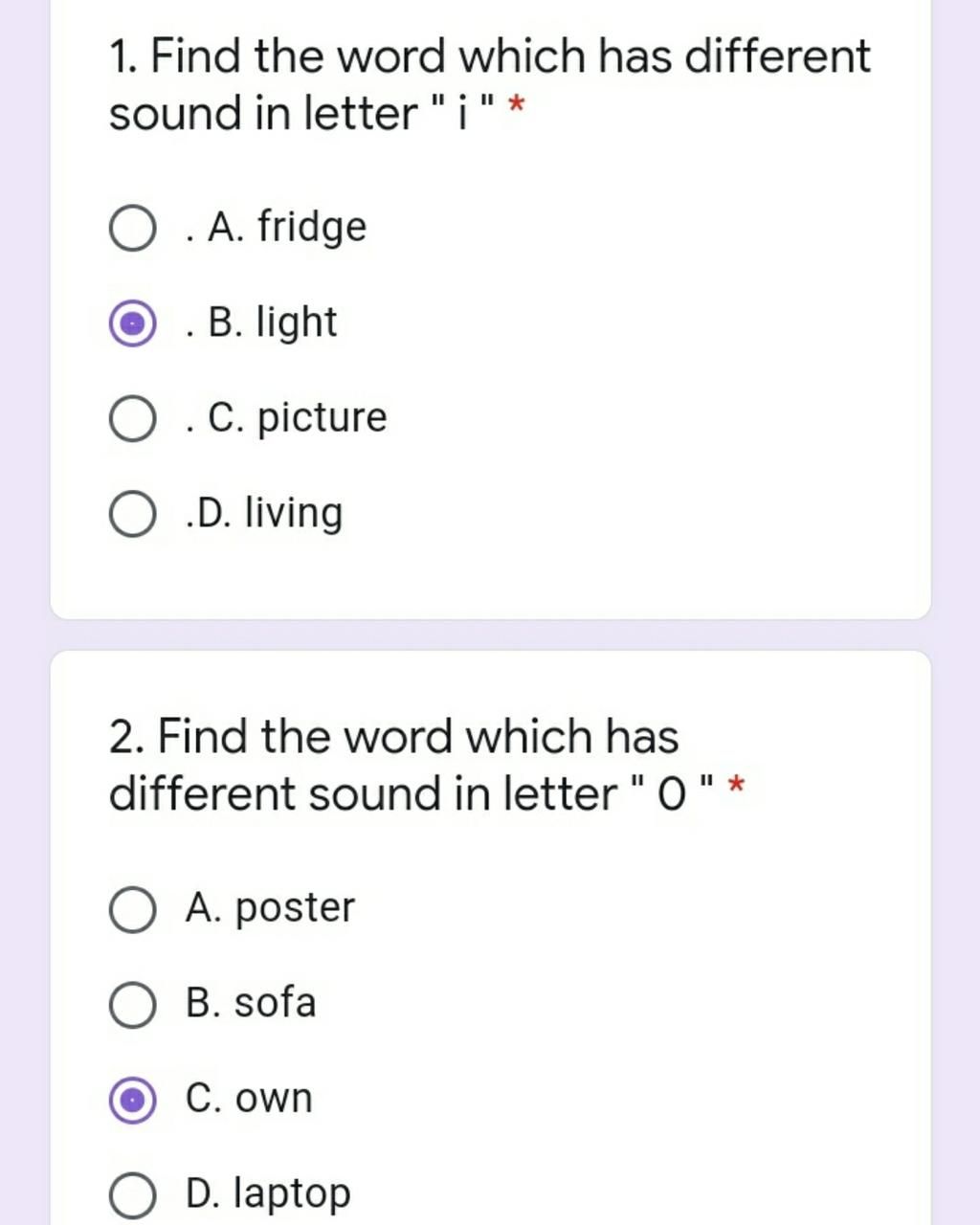Tap the 'B. light' answer label
The width and height of the screenshot is (980, 1225).
(x=262, y=323)
